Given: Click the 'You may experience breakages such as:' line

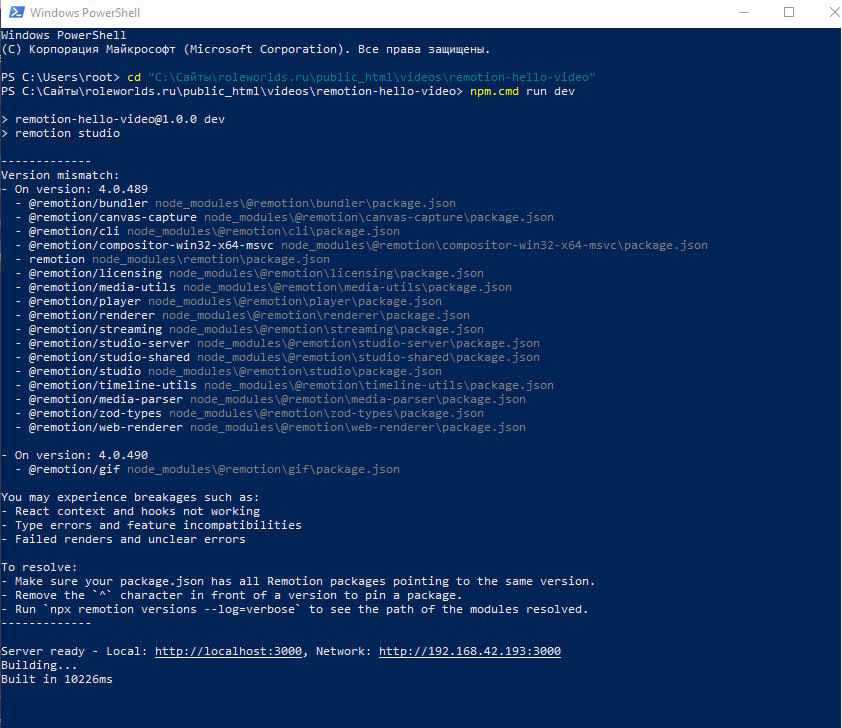Looking at the screenshot, I should [130, 497].
